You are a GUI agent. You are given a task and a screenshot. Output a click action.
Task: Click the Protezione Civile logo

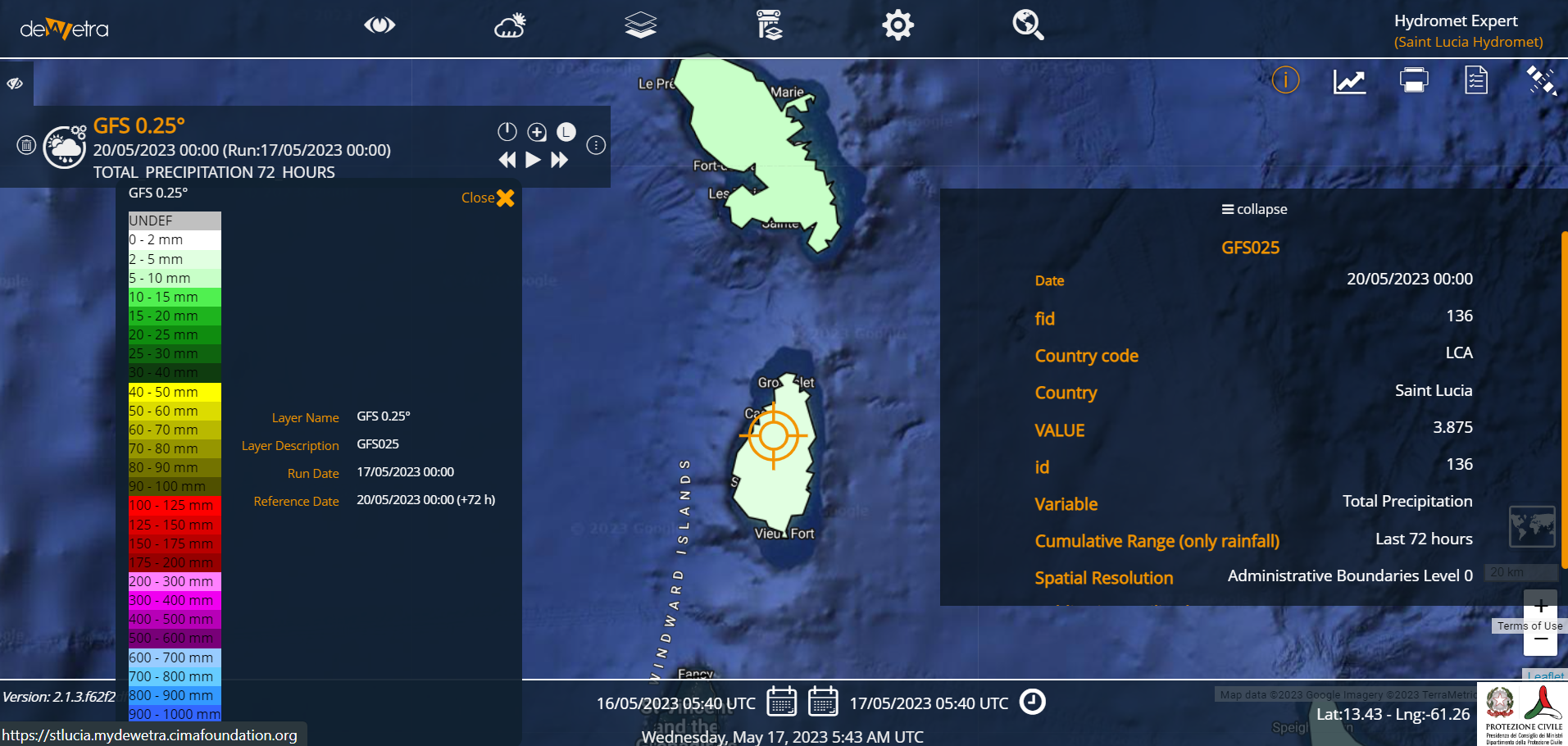pos(1523,713)
